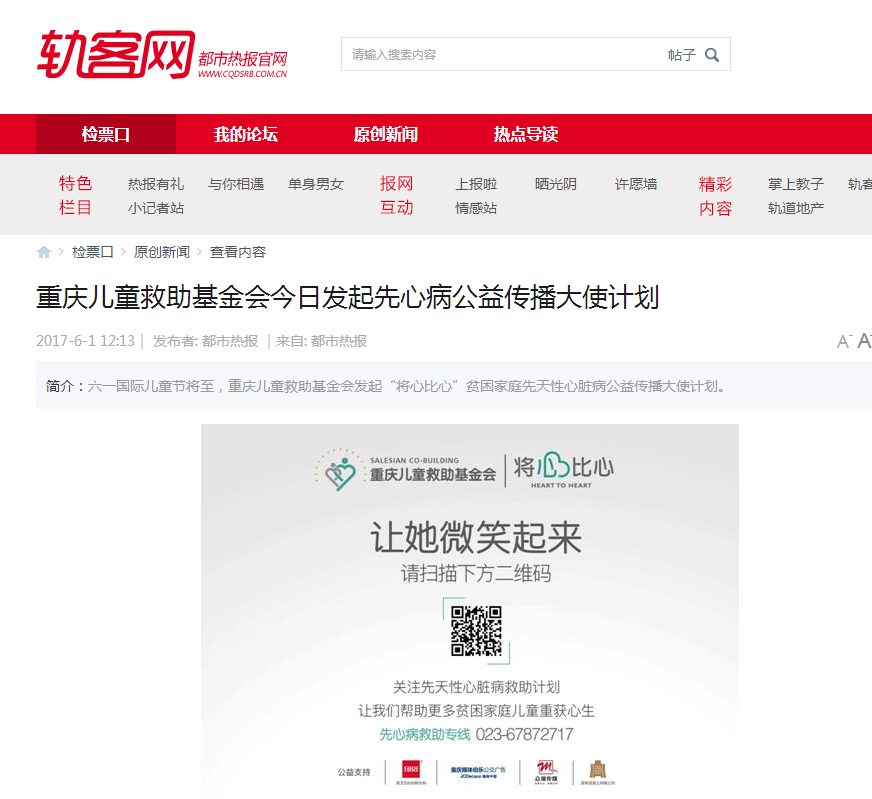The image size is (872, 799).
Task: Click the 报网互动 category label
Action: click(x=397, y=195)
